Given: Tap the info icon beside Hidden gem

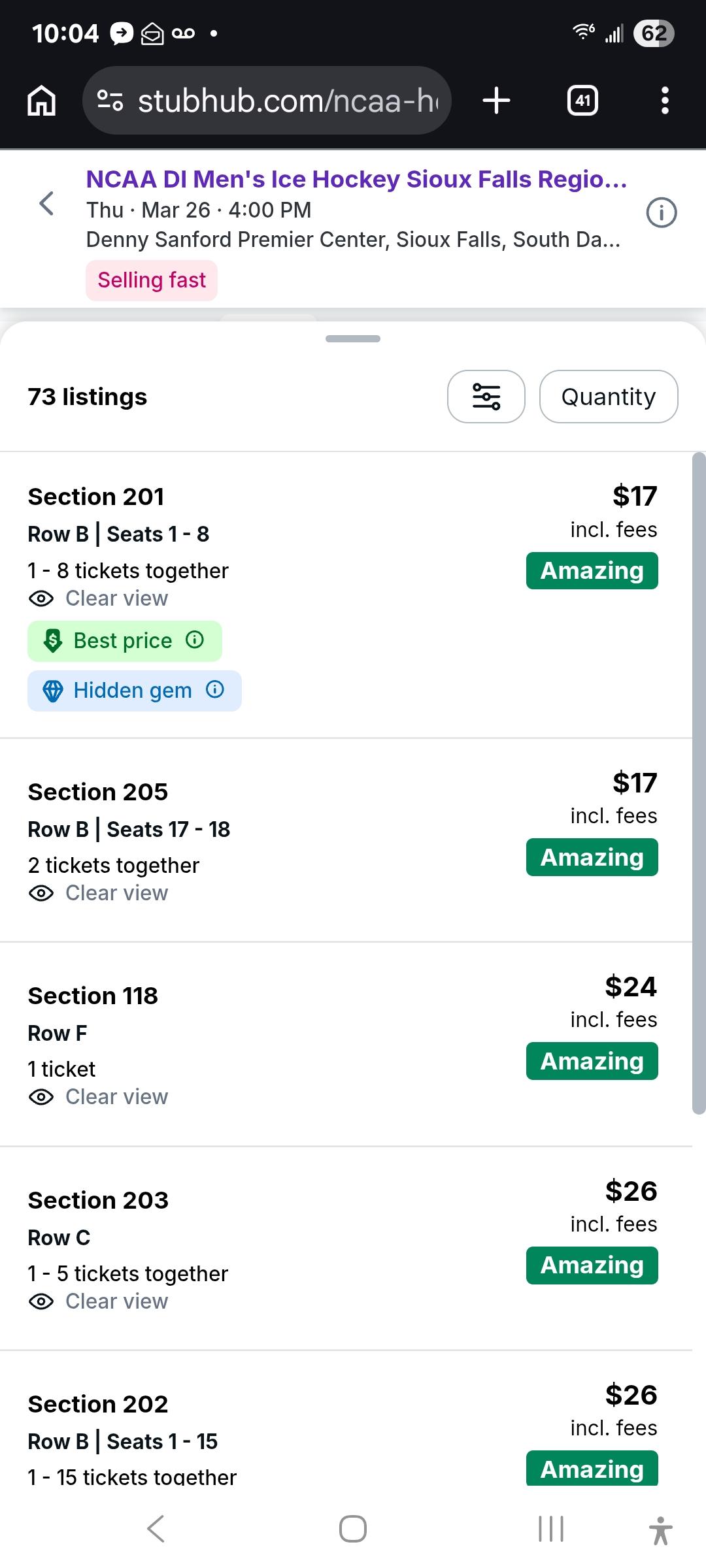Looking at the screenshot, I should point(215,689).
